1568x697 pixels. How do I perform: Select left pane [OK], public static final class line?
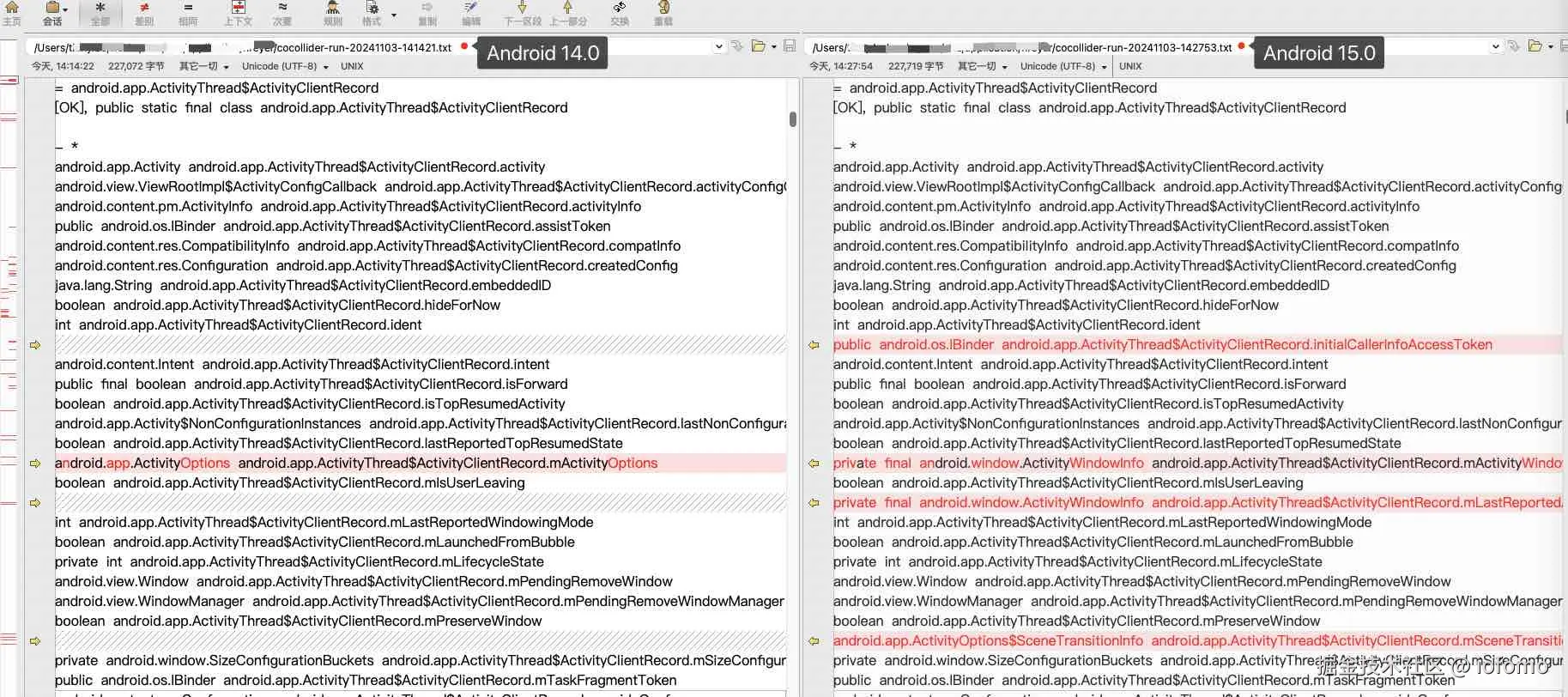(x=312, y=108)
